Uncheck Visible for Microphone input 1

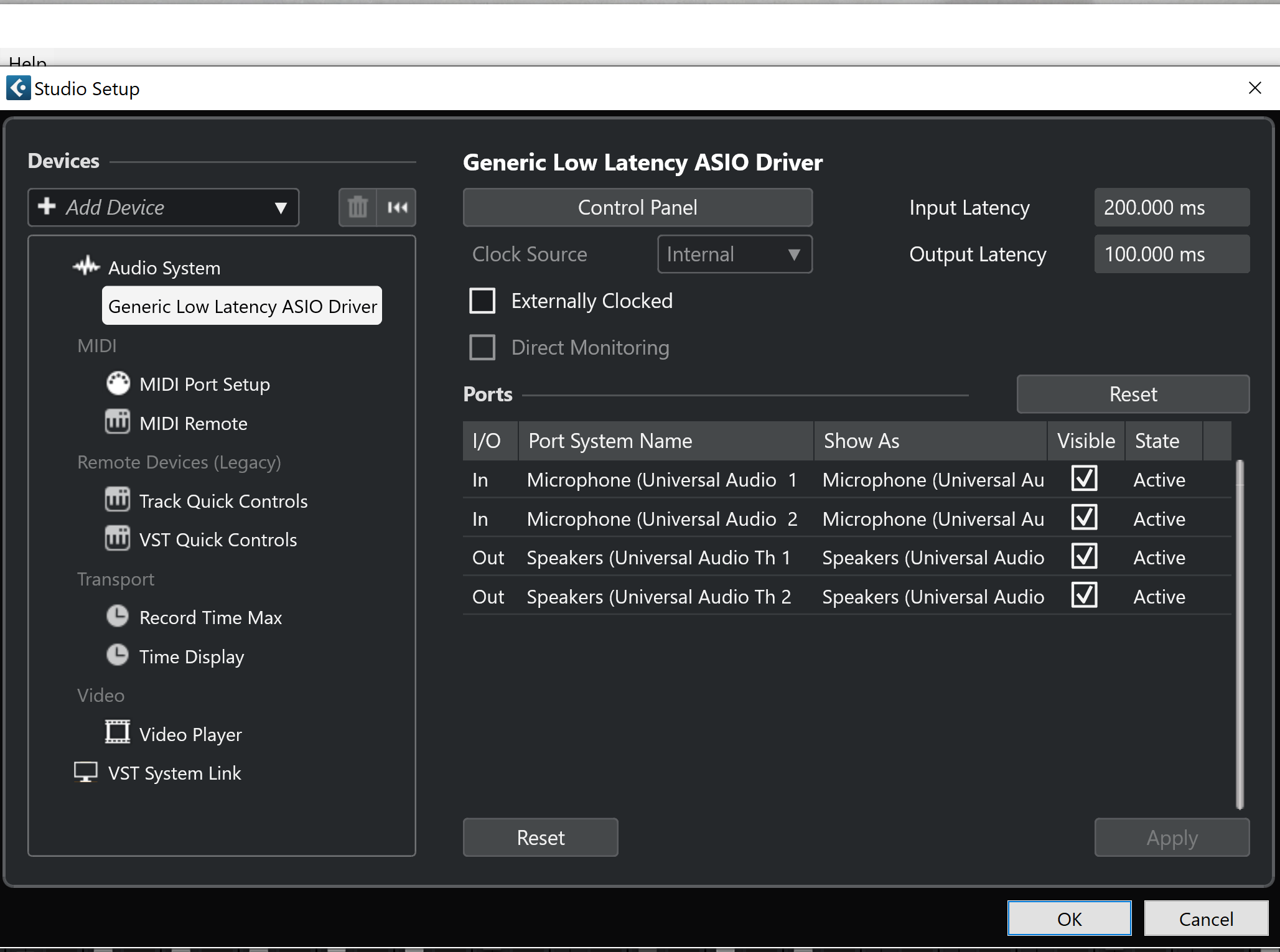tap(1084, 479)
